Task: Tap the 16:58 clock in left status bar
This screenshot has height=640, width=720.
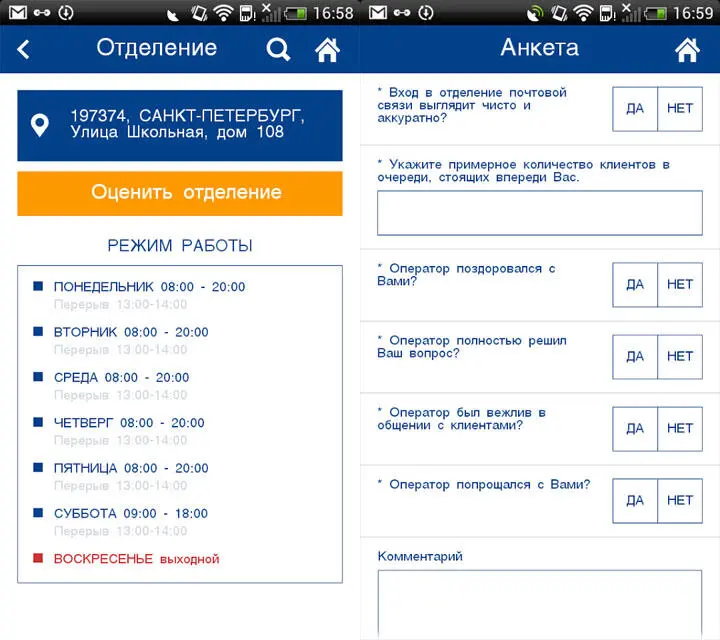Action: [333, 13]
